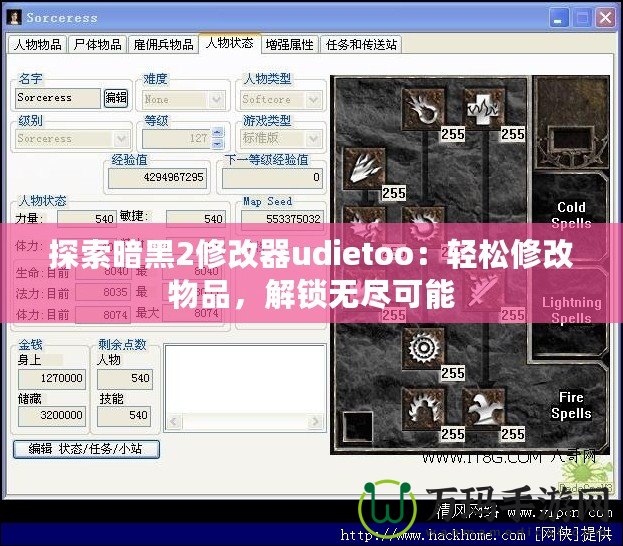Open the 级别 dropdown showing Sorceress
Image resolution: width=623 pixels, height=546 pixels.
72,139
